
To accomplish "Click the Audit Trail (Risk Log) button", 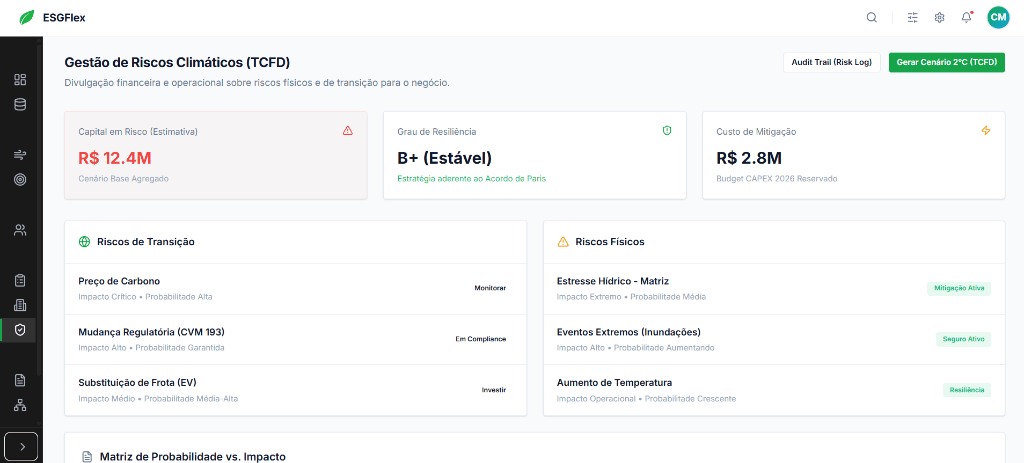I will coord(831,62).
